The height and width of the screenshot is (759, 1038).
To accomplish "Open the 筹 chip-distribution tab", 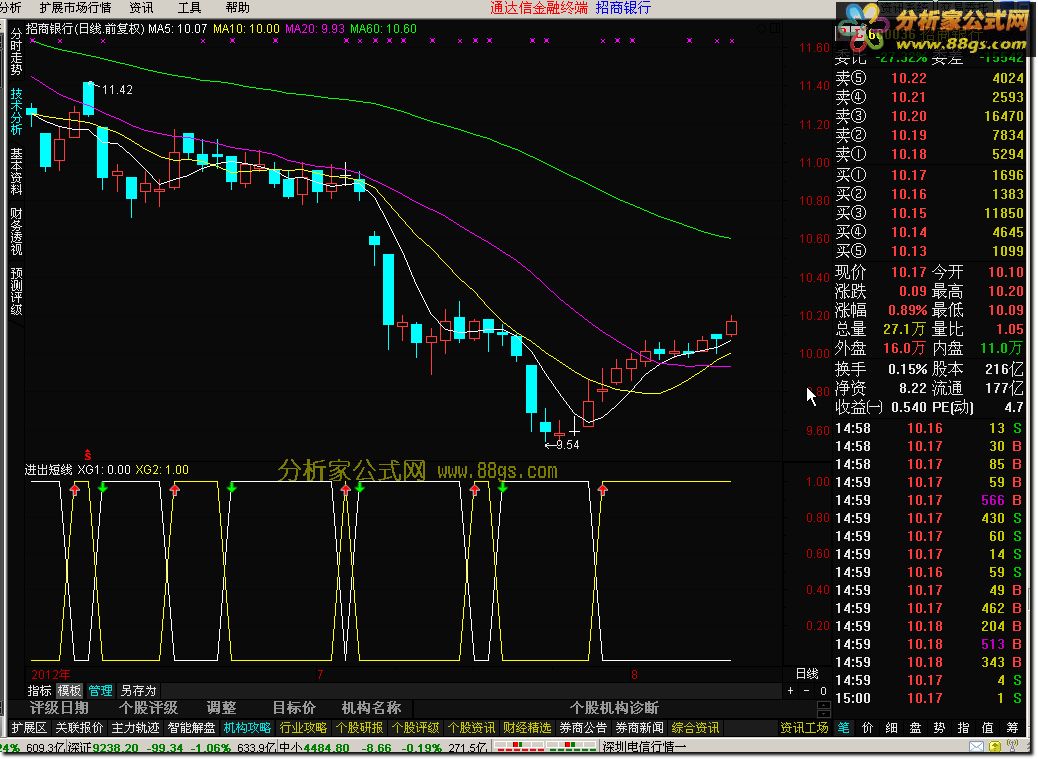I will [1012, 728].
